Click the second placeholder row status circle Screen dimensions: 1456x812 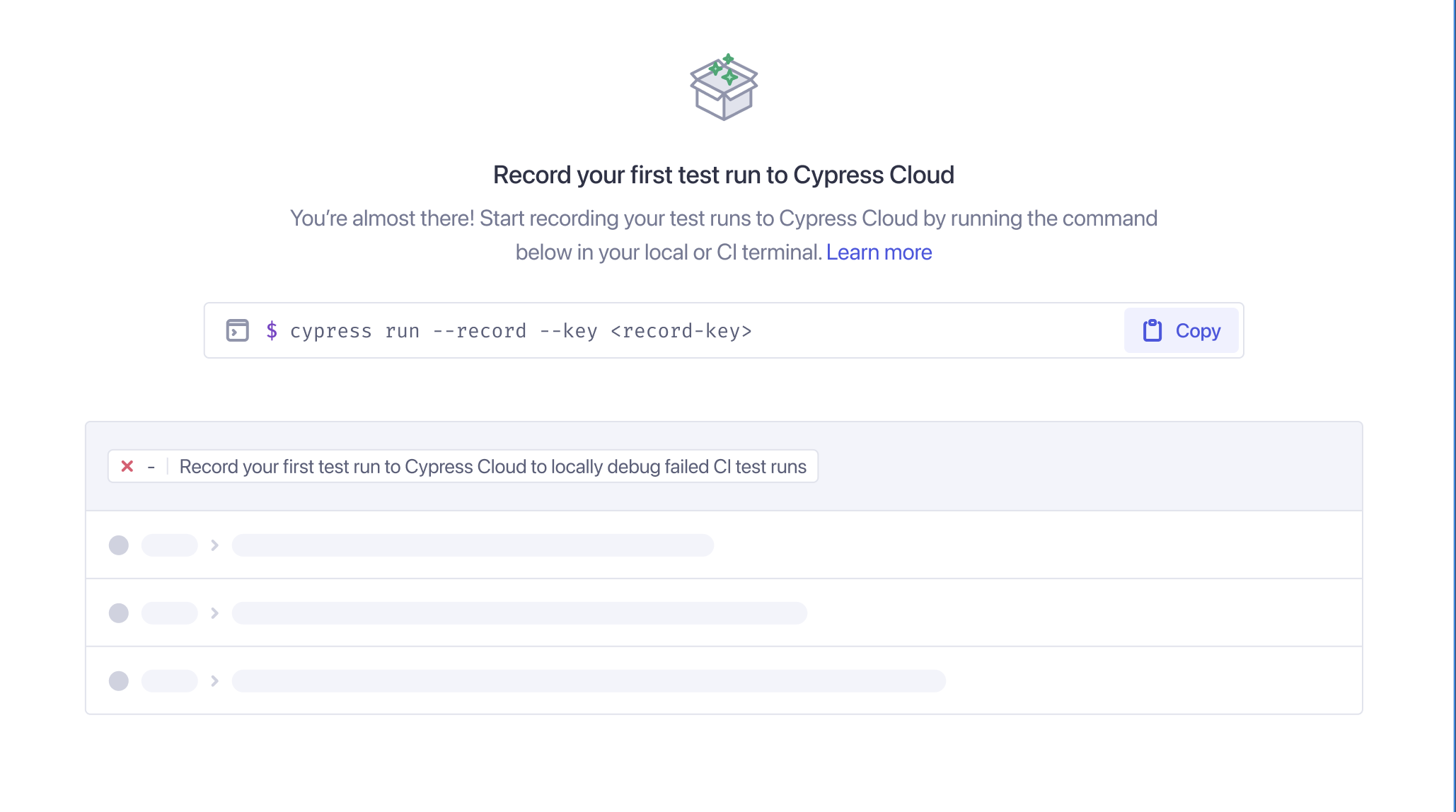119,613
